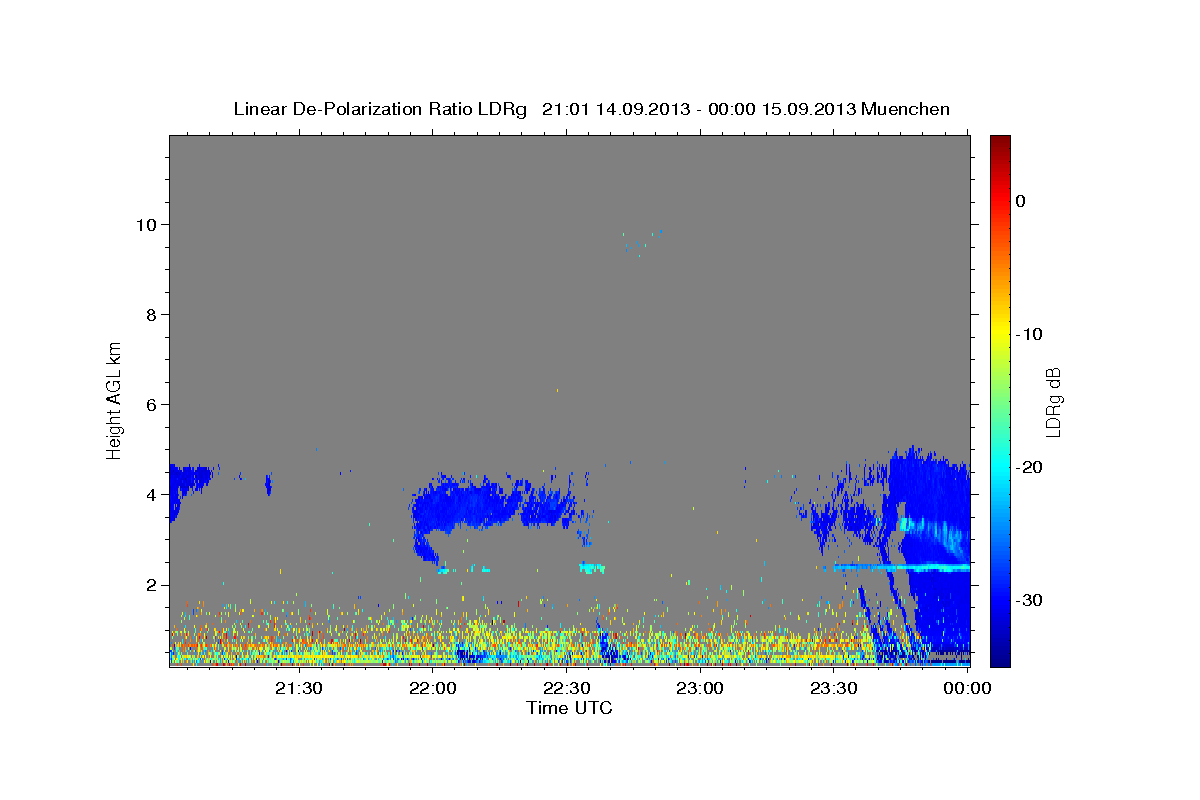Click the colorbar value '-20'
Image resolution: width=1200 pixels, height=800 pixels.
click(1031, 467)
